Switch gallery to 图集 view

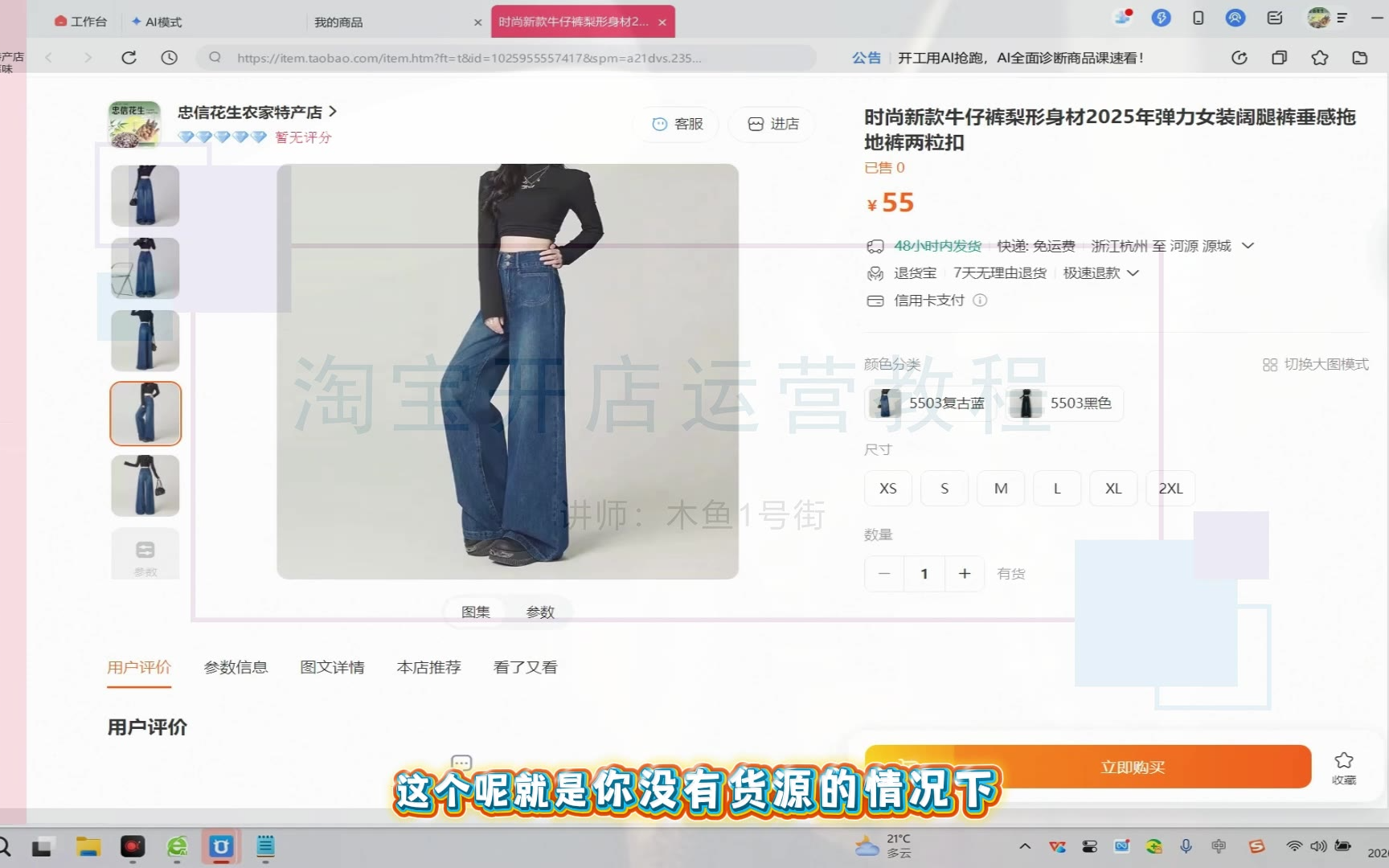point(476,612)
